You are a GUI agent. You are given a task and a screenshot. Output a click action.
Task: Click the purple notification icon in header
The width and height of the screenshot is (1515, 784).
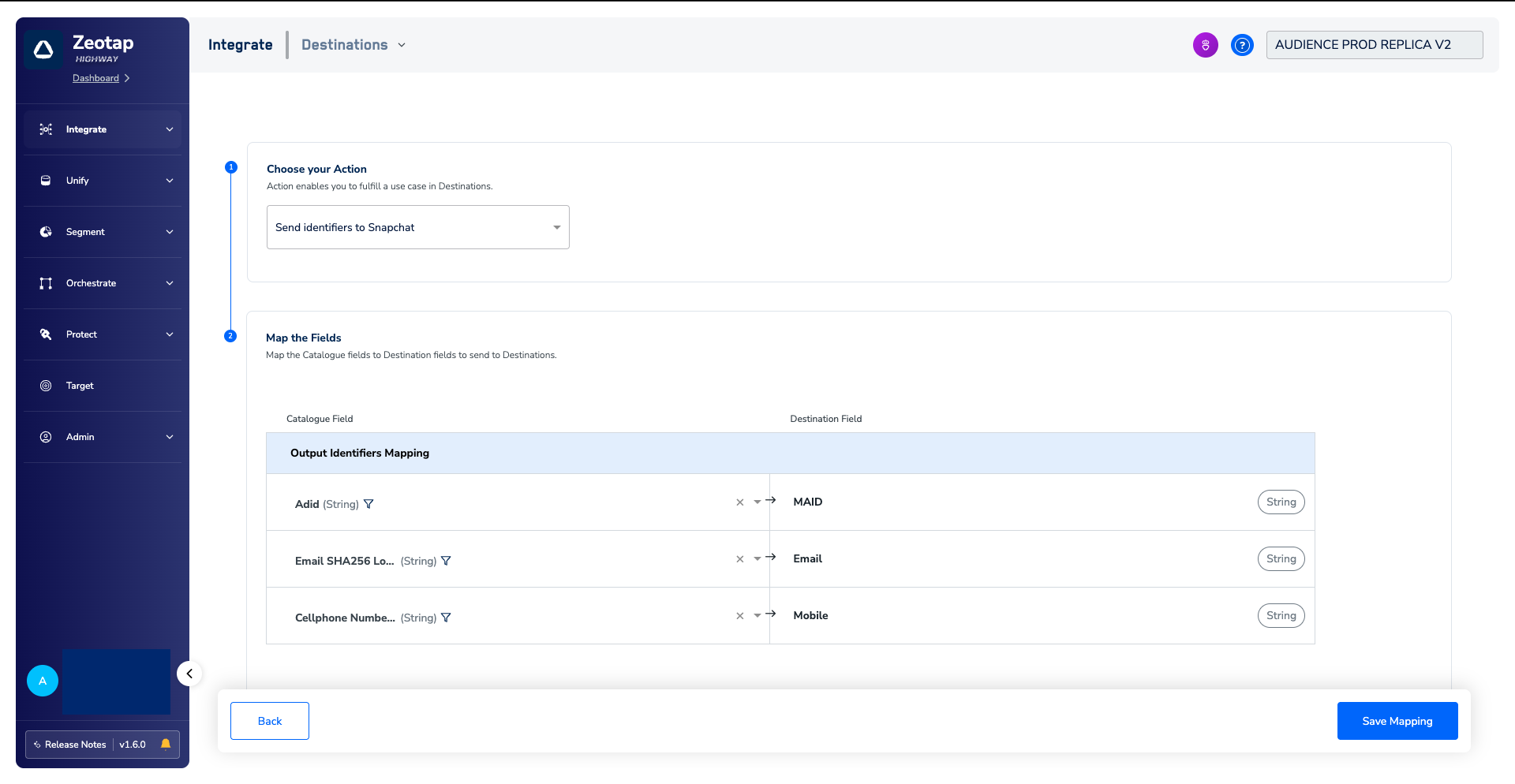point(1205,45)
